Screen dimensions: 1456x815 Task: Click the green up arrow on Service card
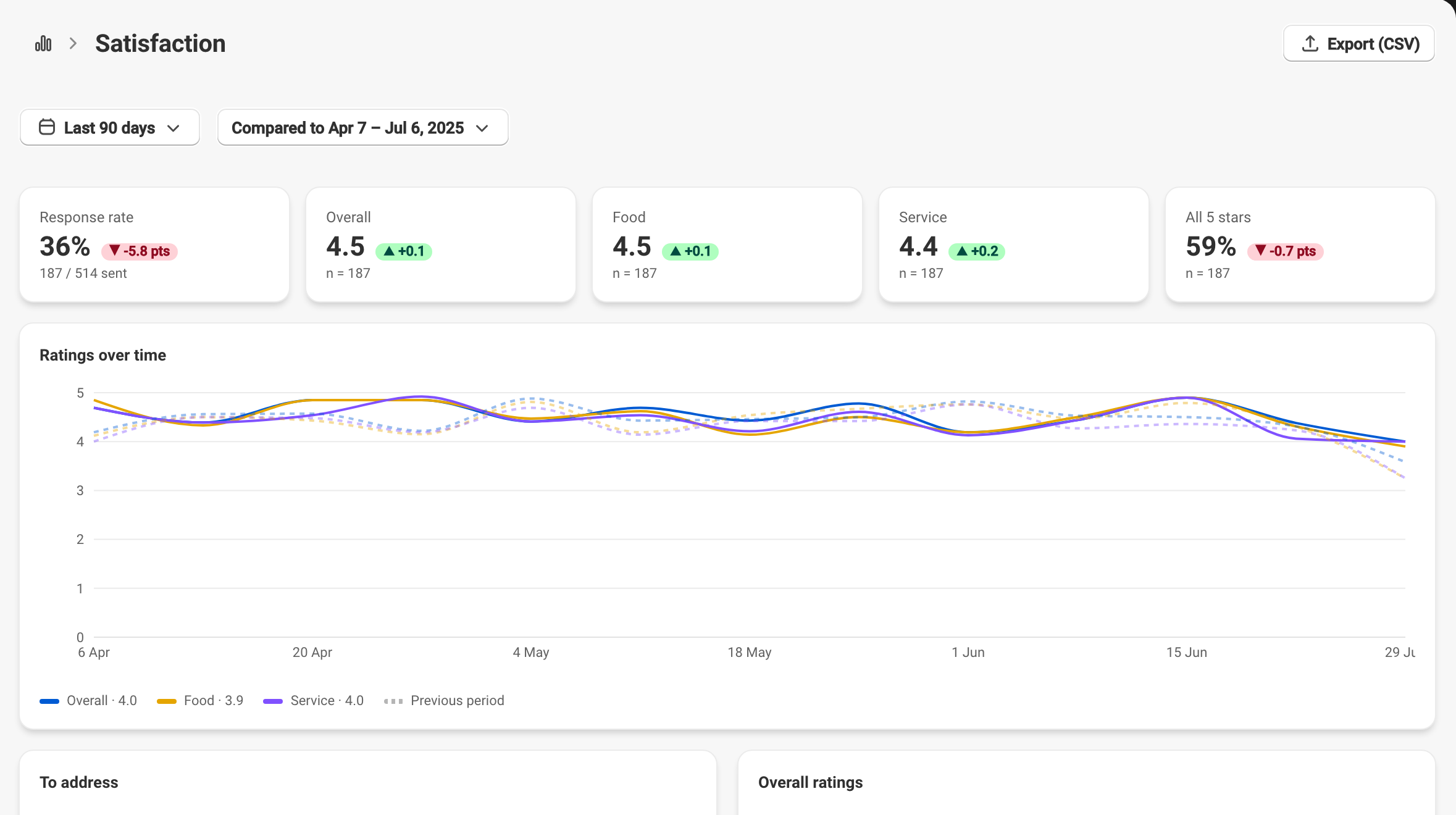click(962, 251)
